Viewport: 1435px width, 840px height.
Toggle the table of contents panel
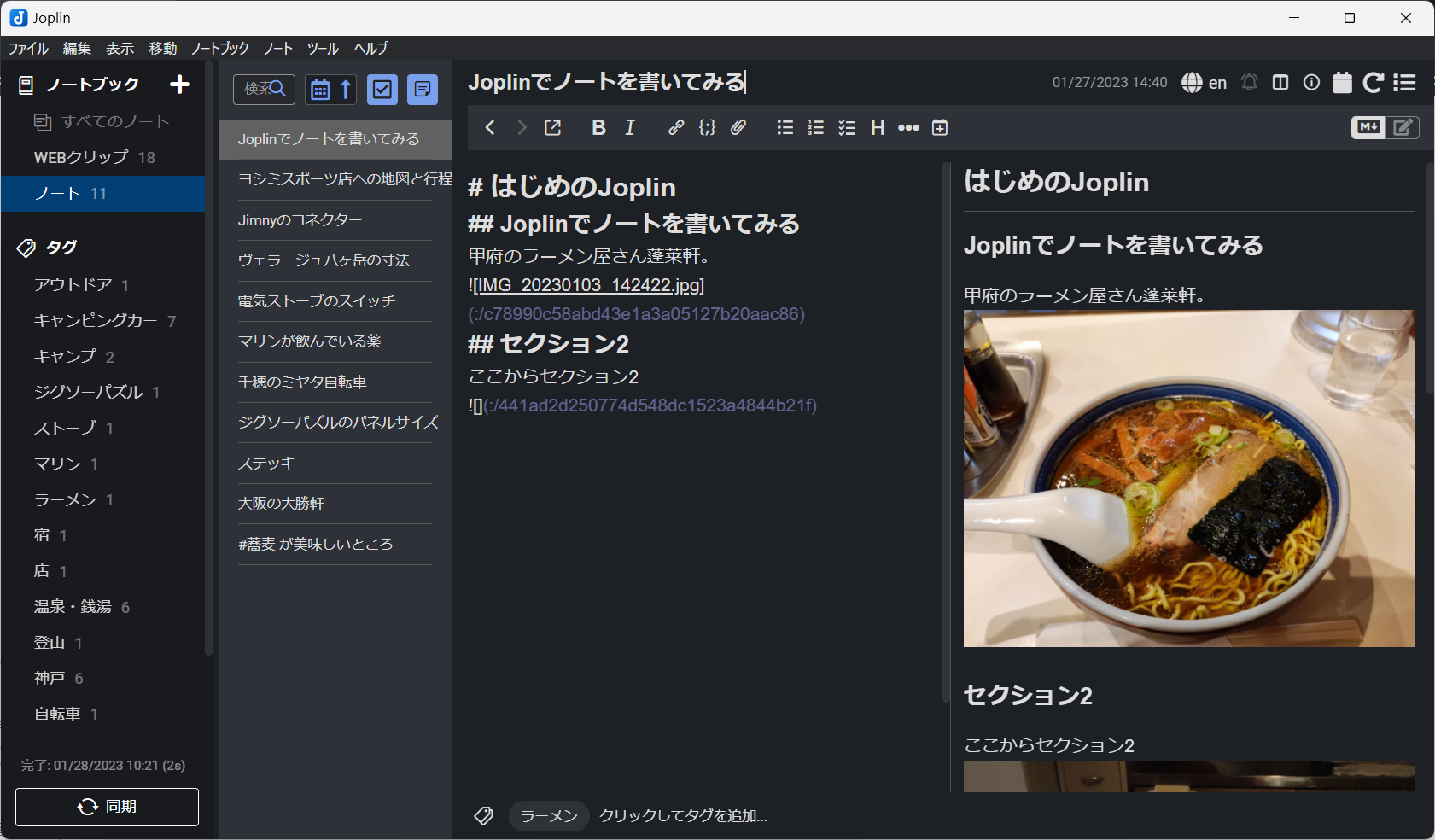coord(1404,82)
